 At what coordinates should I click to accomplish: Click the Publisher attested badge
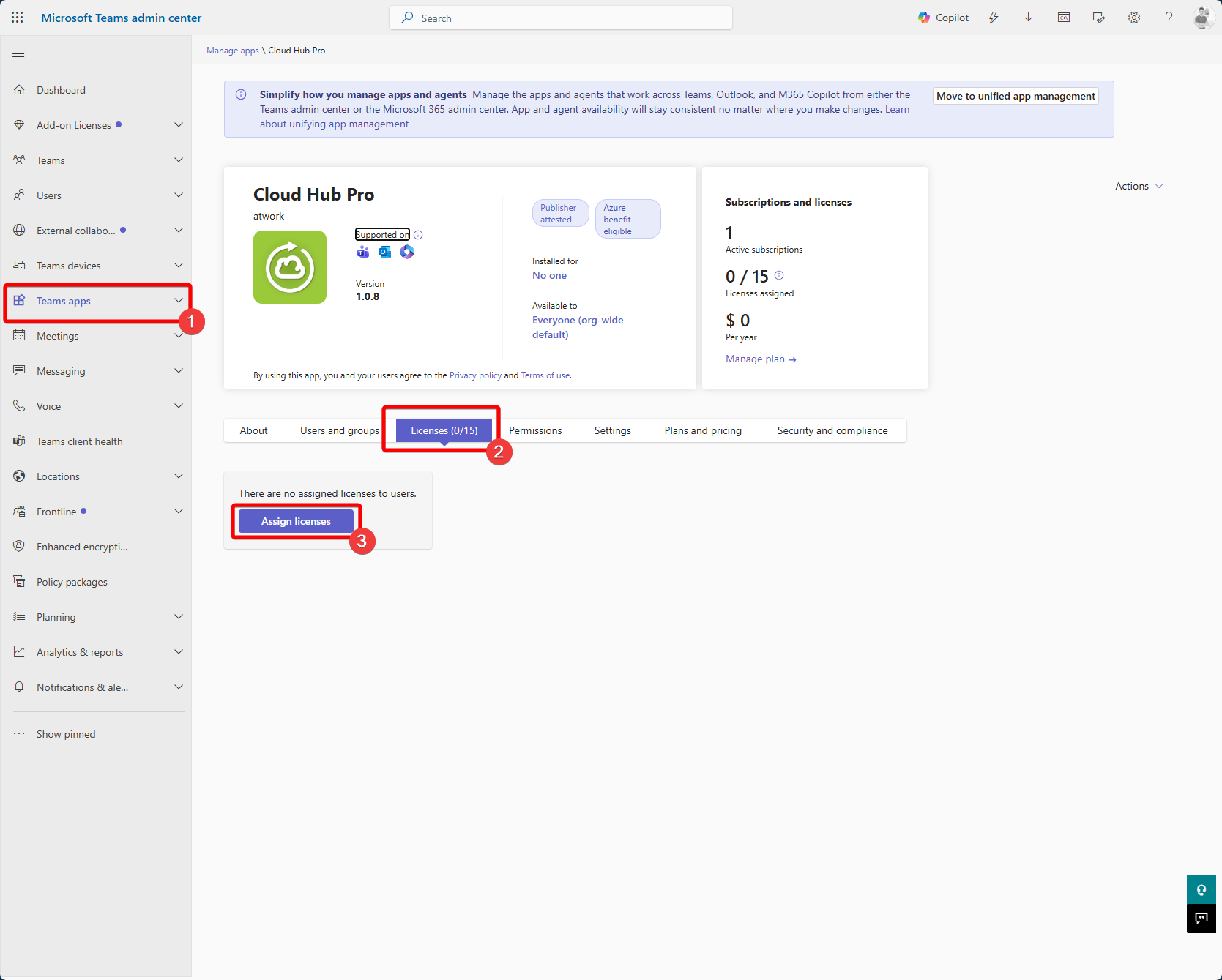coord(560,213)
